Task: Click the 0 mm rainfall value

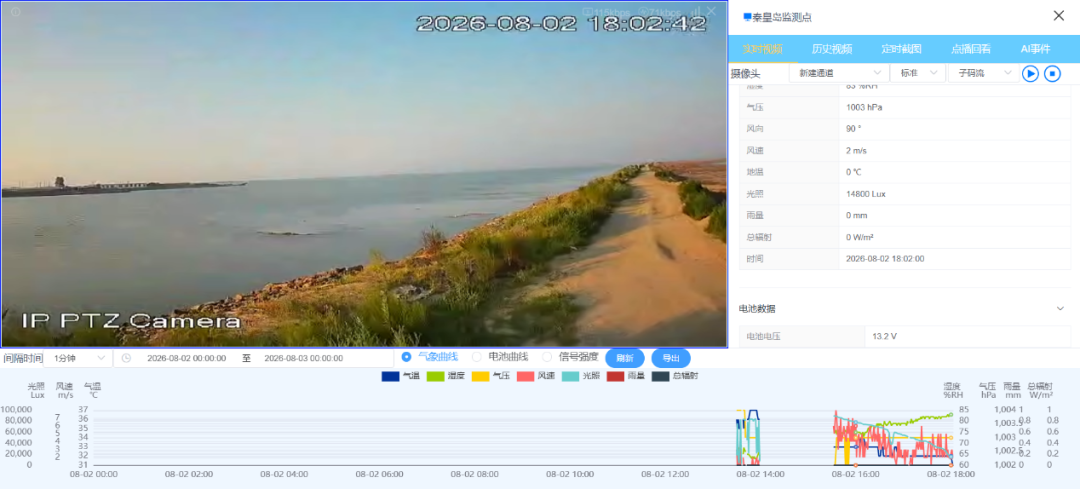Action: pos(856,216)
